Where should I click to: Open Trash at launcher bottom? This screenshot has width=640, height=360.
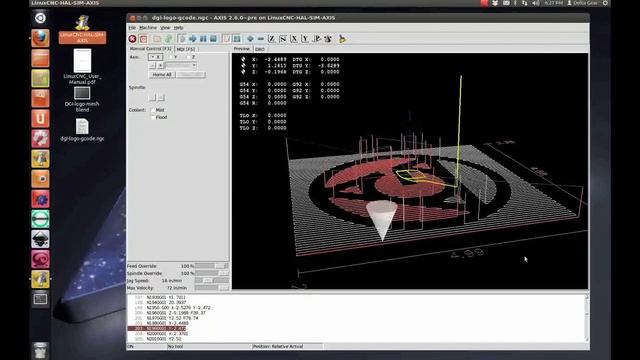click(x=40, y=351)
